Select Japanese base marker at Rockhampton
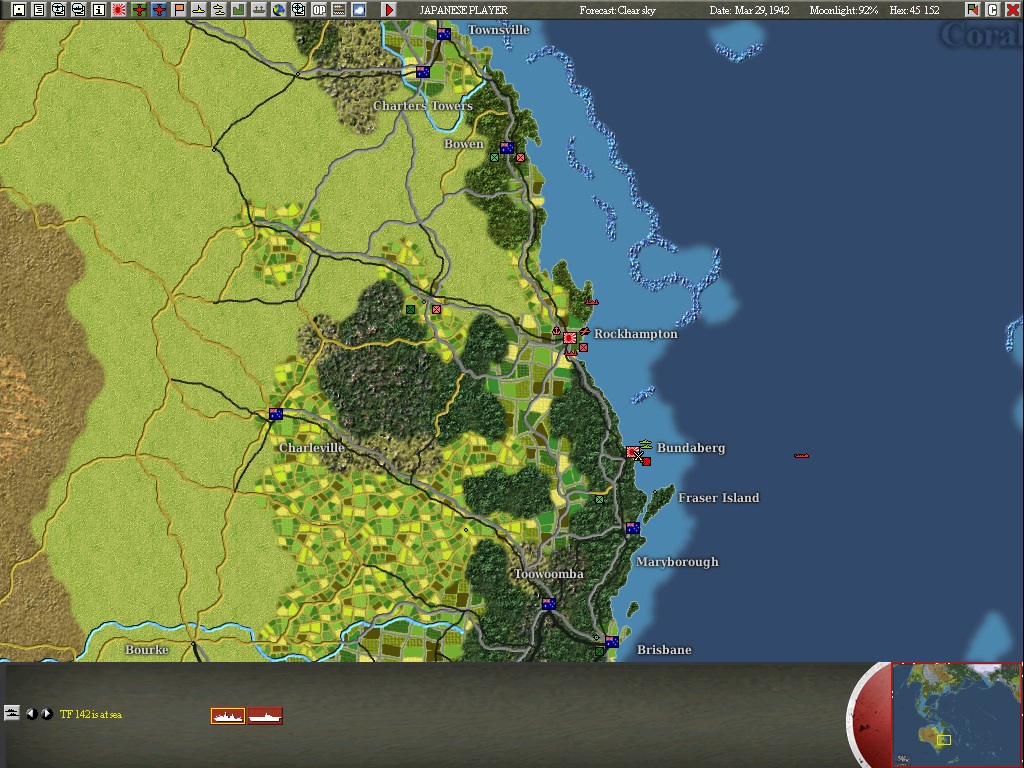This screenshot has height=768, width=1024. tap(569, 338)
